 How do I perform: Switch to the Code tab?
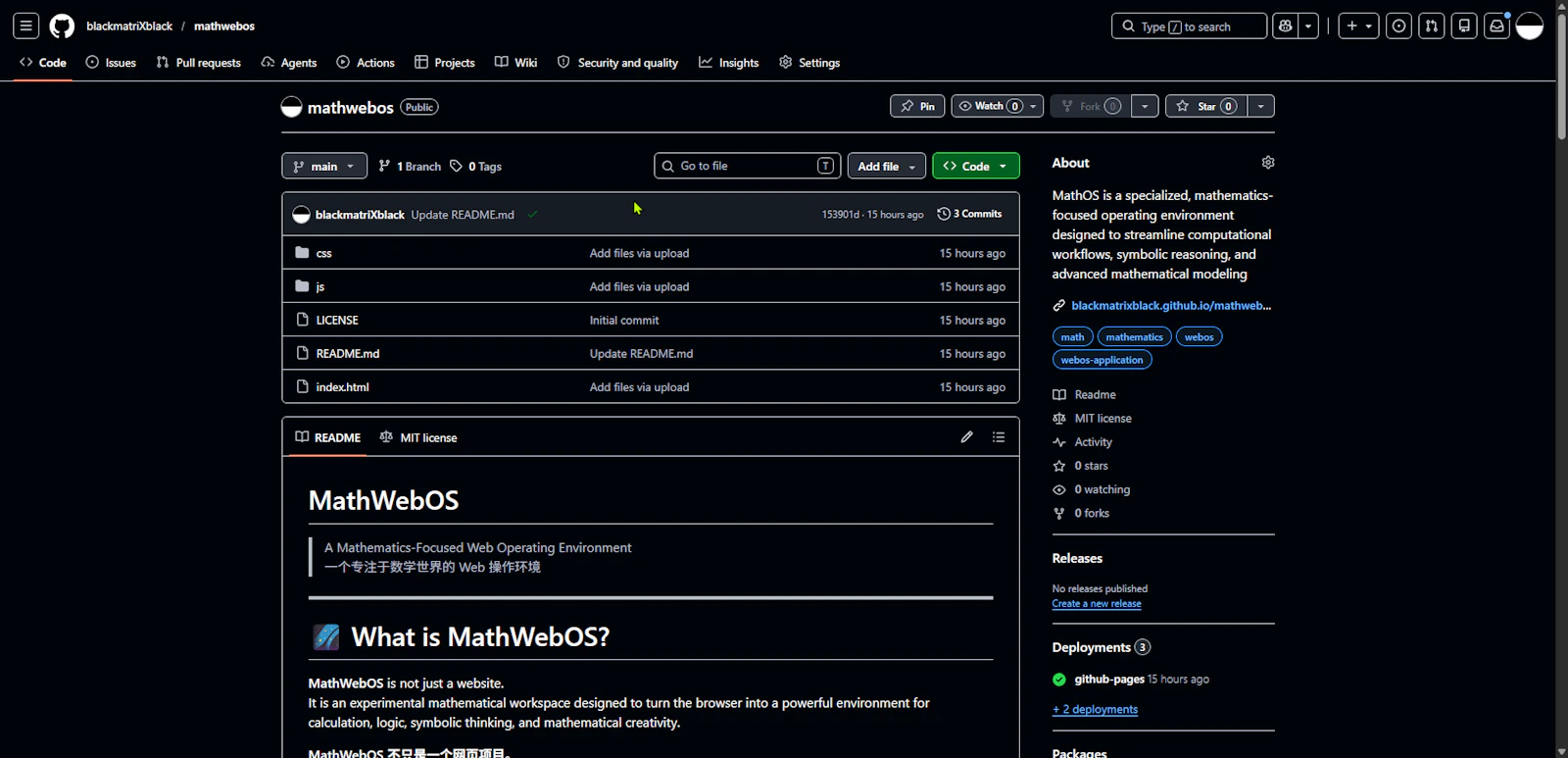tap(43, 63)
